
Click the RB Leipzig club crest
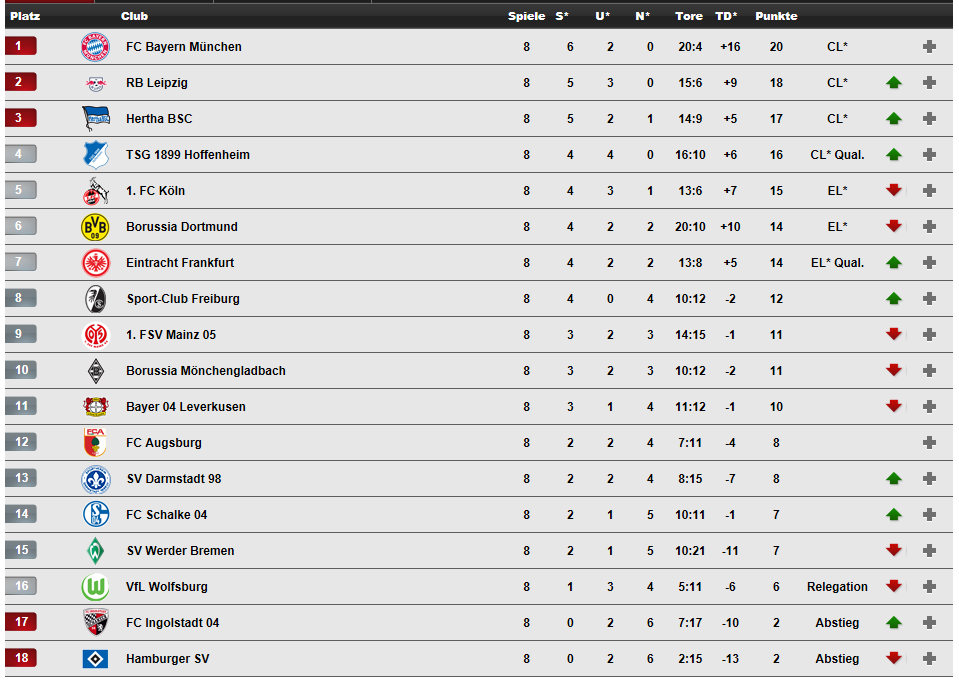tap(95, 83)
